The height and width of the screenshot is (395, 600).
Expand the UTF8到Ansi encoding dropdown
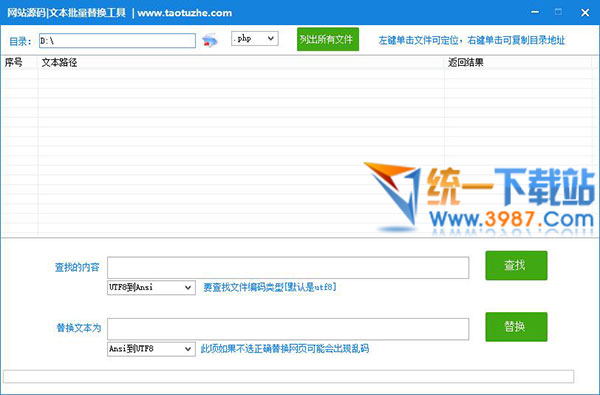click(151, 287)
